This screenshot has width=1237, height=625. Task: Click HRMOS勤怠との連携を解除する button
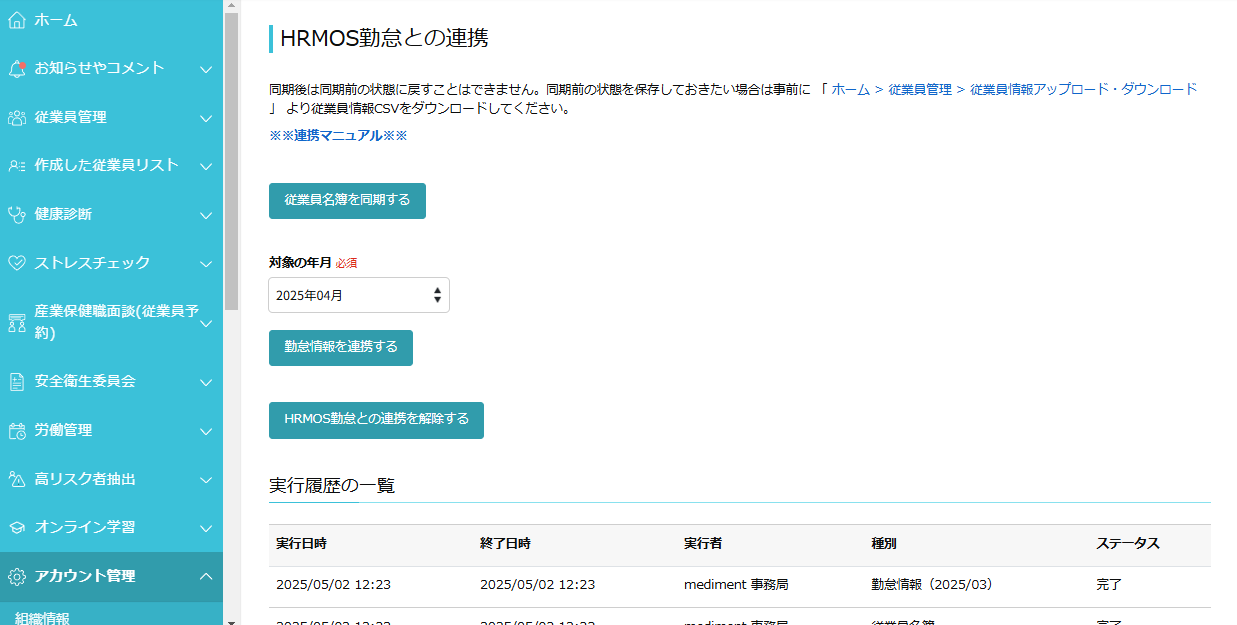click(376, 420)
